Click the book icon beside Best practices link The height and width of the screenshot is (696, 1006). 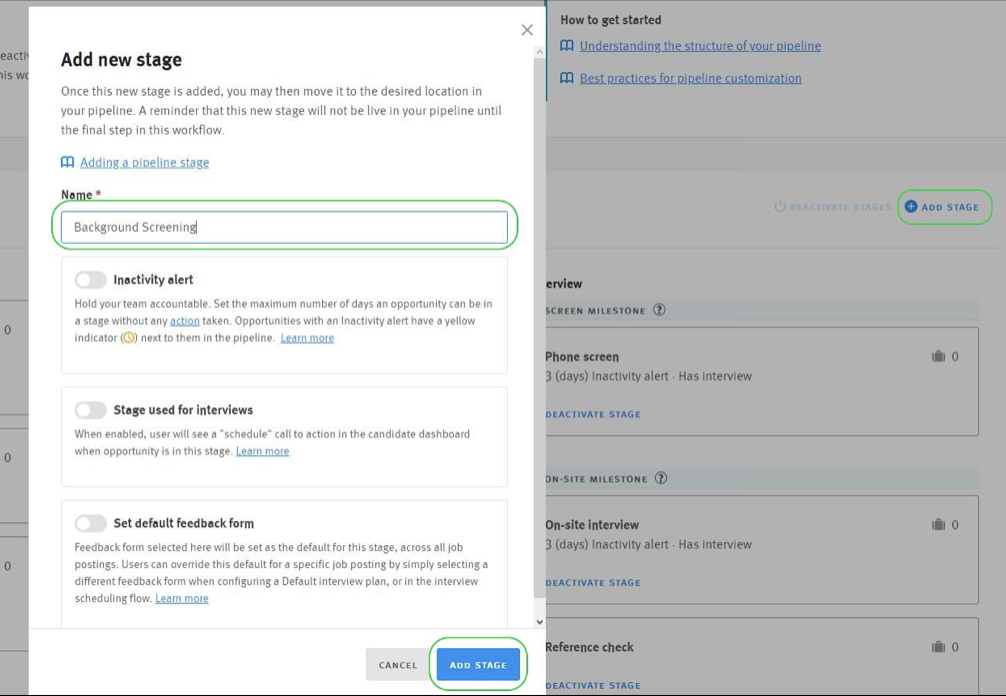coord(567,78)
